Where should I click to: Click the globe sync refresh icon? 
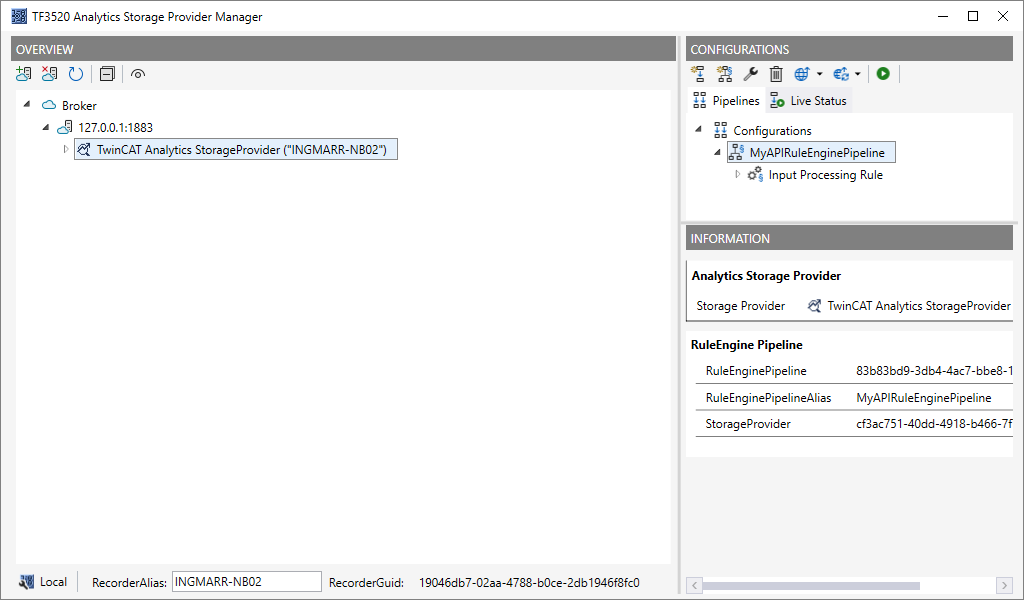click(841, 74)
